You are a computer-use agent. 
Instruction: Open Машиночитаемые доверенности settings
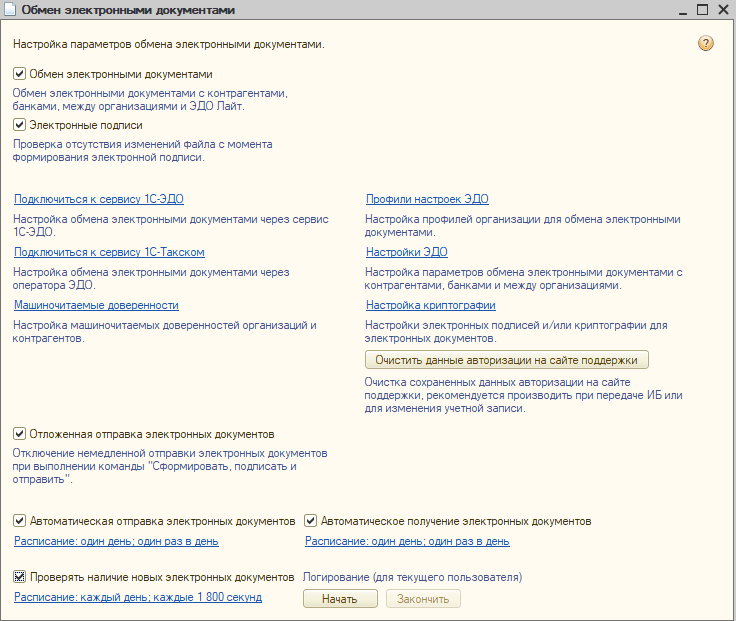click(x=96, y=305)
